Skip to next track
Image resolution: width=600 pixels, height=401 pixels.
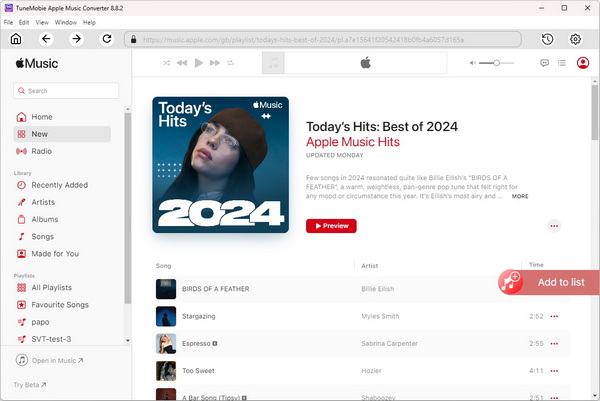(215, 63)
